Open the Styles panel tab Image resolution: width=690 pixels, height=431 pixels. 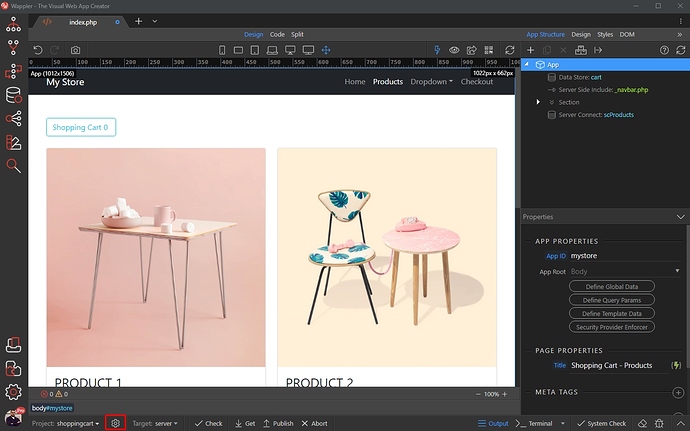[x=605, y=34]
